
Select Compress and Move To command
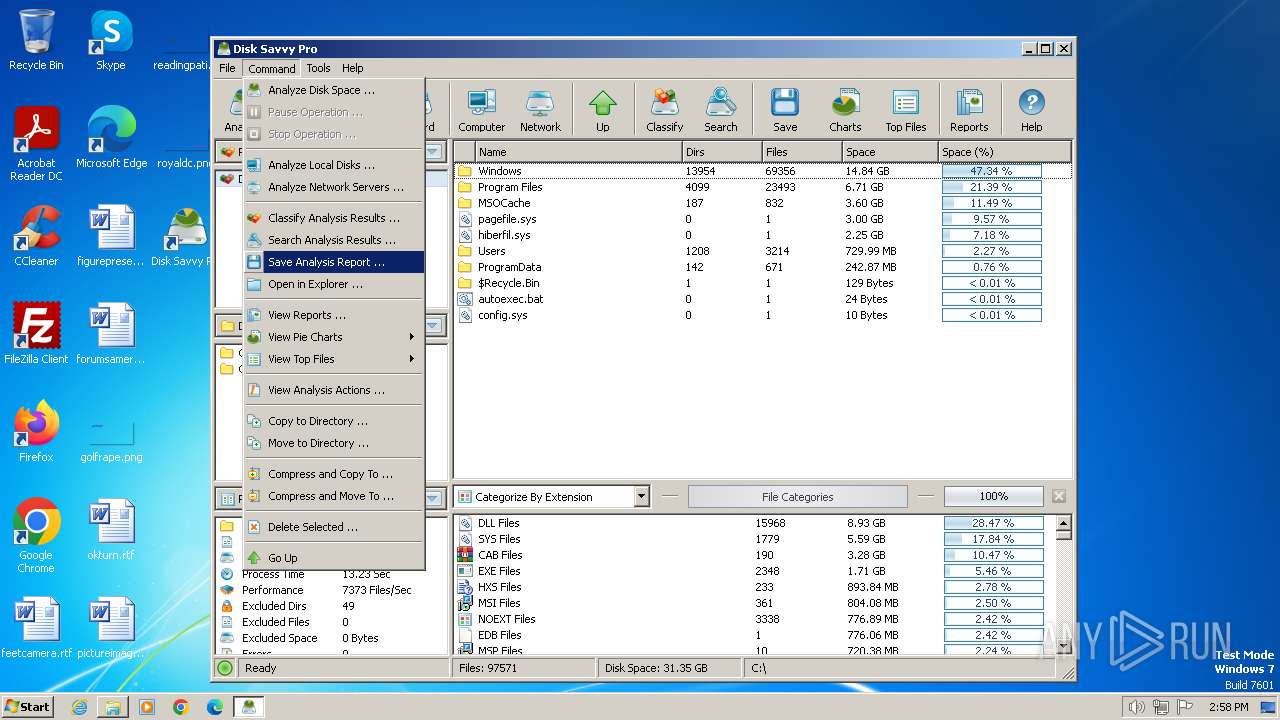click(334, 496)
